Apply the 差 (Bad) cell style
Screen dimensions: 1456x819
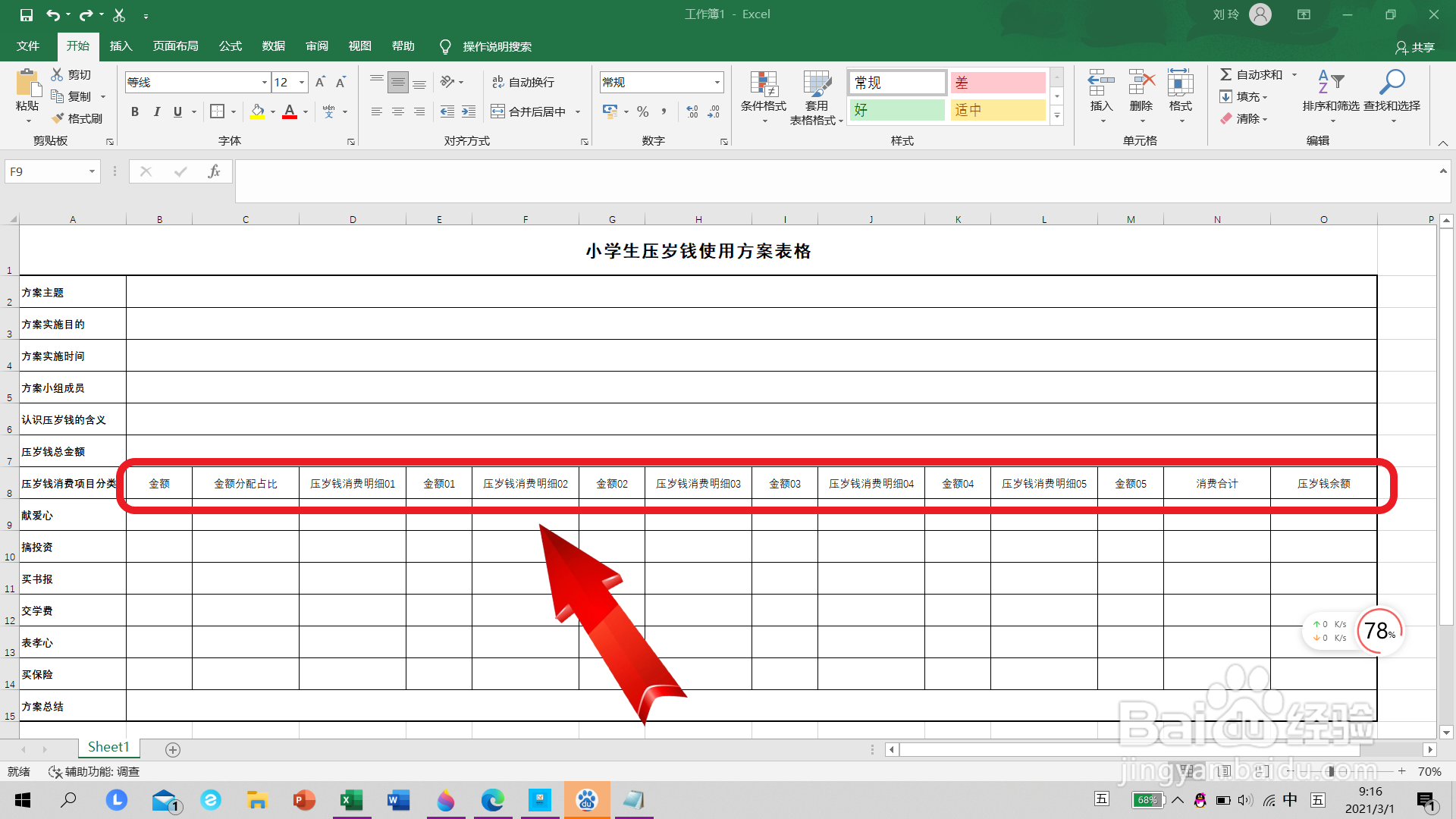[998, 82]
